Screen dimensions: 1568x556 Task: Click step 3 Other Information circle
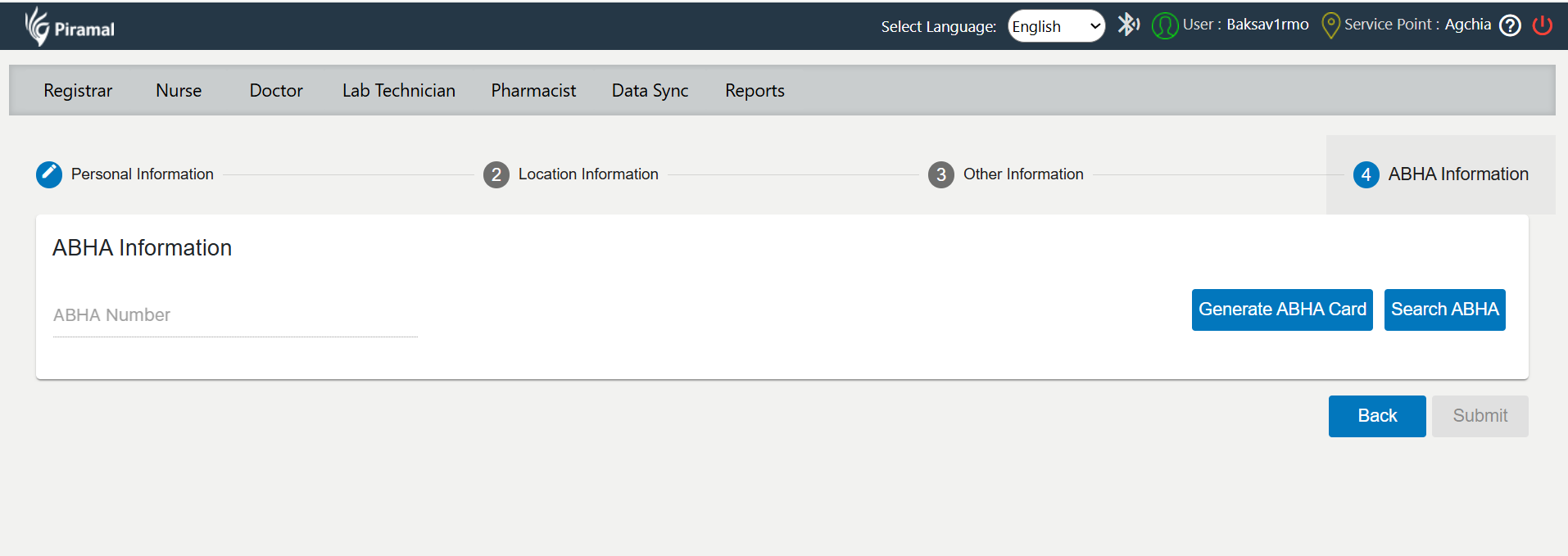click(940, 174)
